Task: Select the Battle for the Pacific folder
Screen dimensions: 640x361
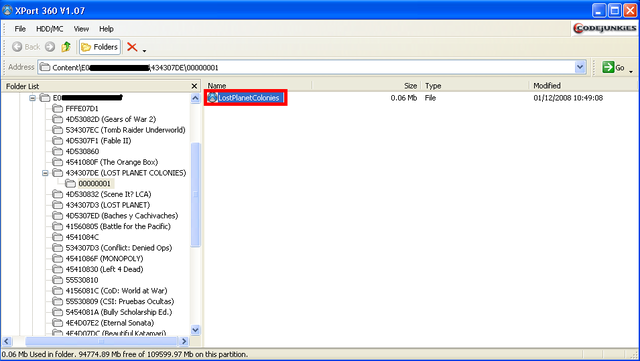Action: point(118,226)
